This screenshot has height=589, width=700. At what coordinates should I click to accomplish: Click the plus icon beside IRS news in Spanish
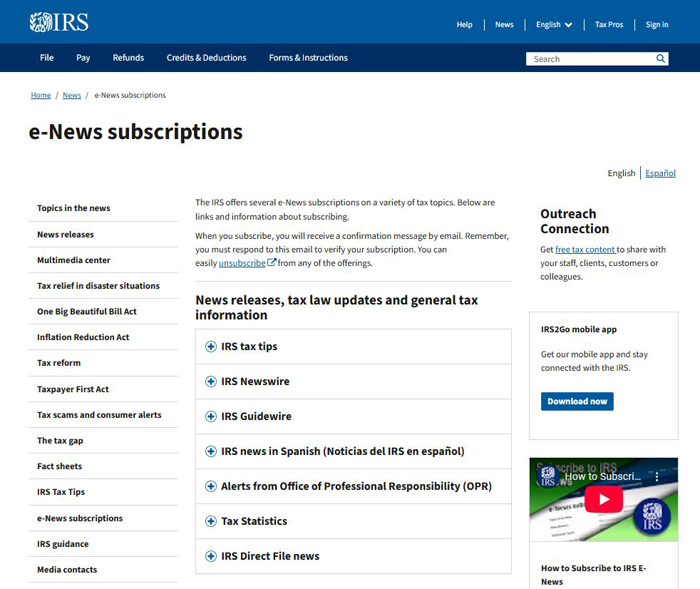tap(211, 451)
